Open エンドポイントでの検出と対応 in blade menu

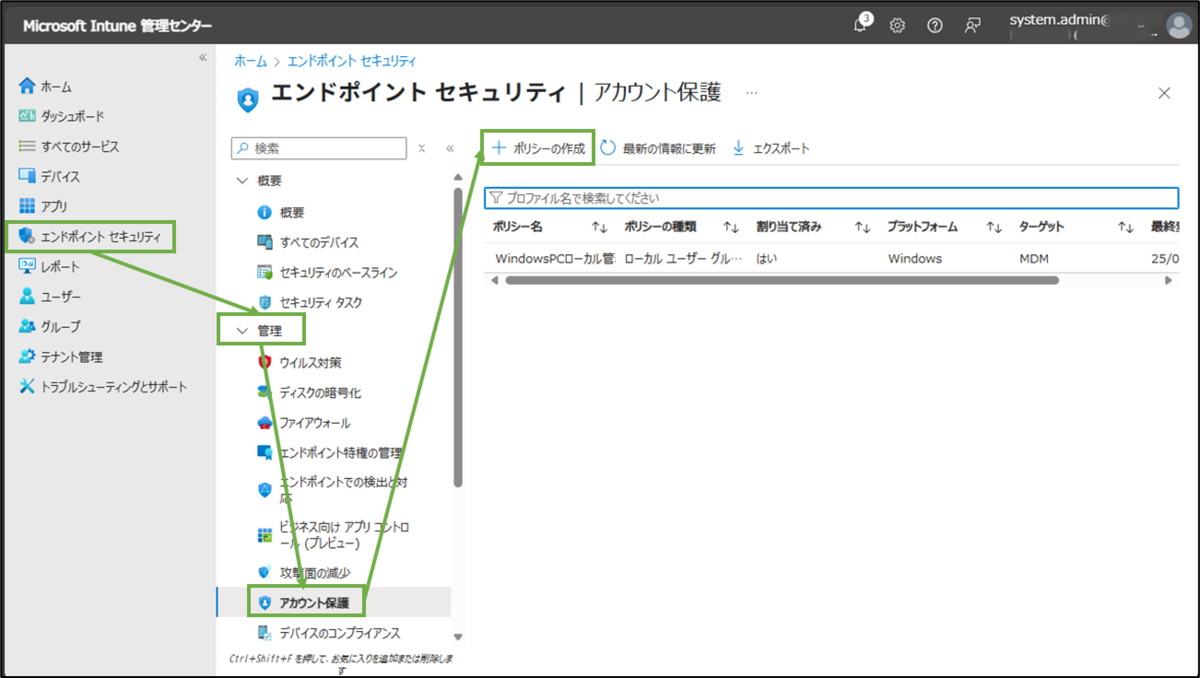333,489
